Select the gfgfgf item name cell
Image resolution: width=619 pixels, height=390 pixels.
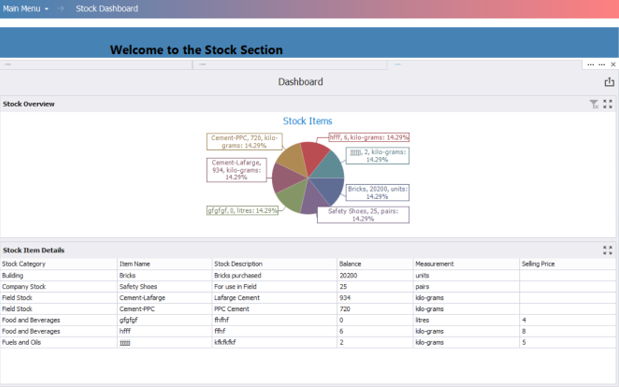pos(165,320)
